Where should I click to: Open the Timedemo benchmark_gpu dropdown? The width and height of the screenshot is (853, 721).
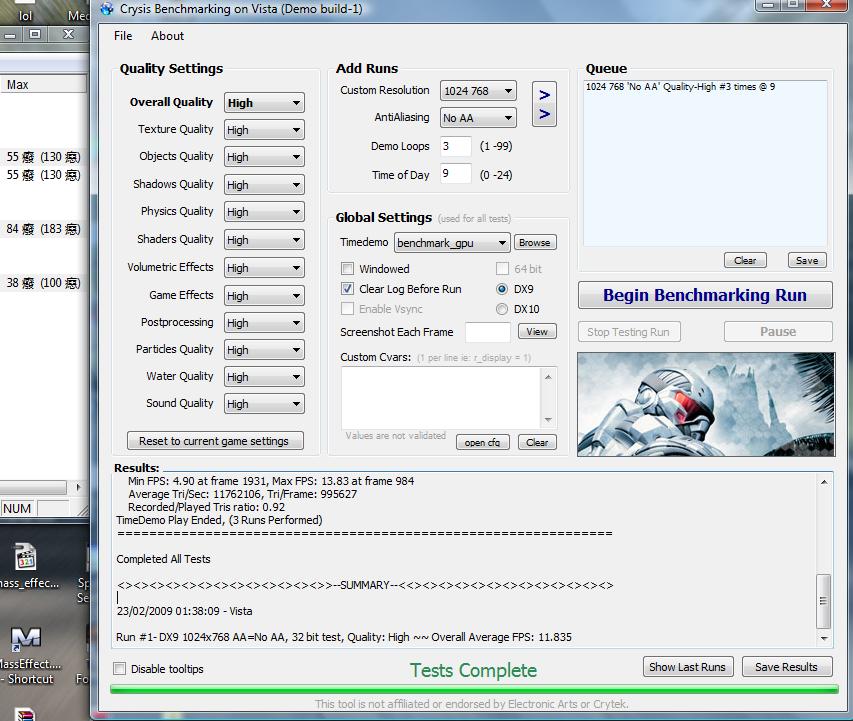[452, 243]
